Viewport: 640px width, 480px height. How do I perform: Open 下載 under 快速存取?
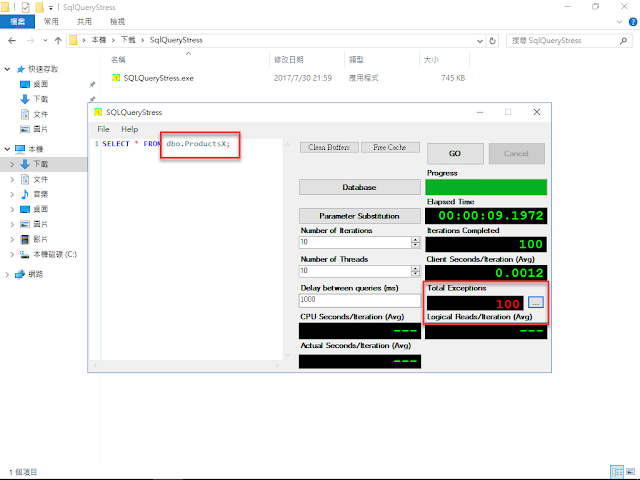[x=40, y=99]
